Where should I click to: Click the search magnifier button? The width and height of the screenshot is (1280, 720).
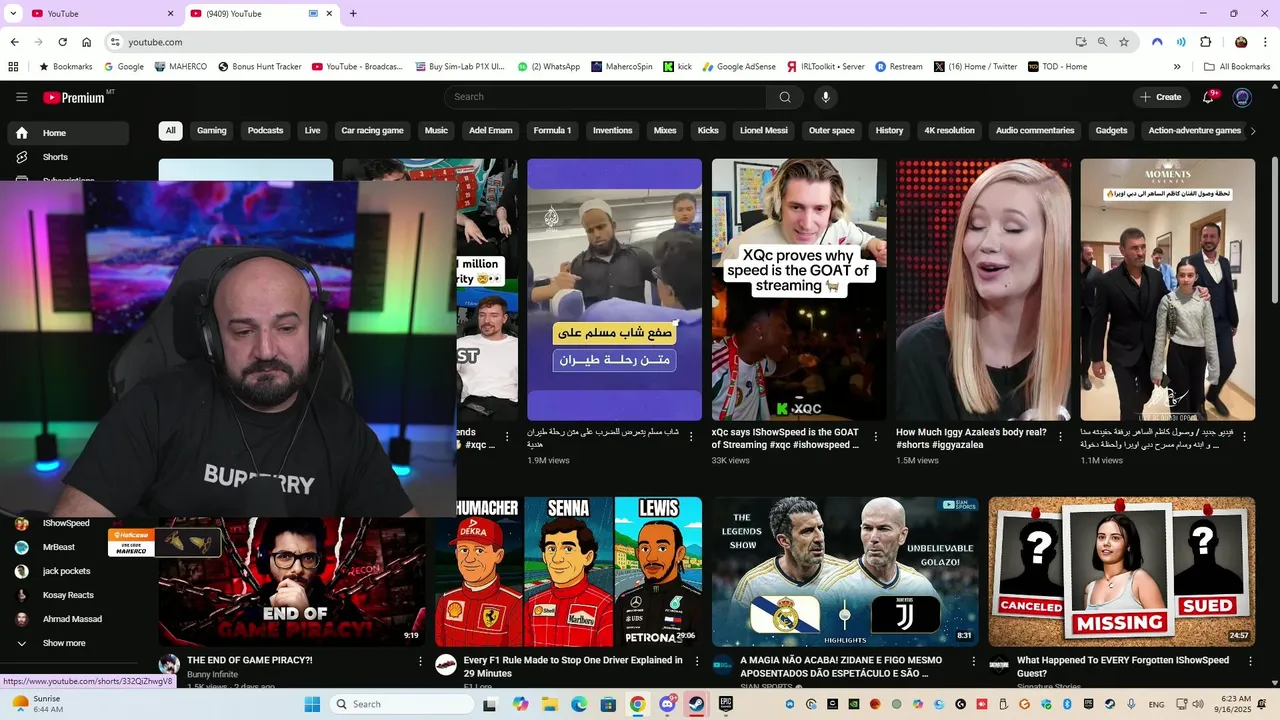tap(785, 97)
